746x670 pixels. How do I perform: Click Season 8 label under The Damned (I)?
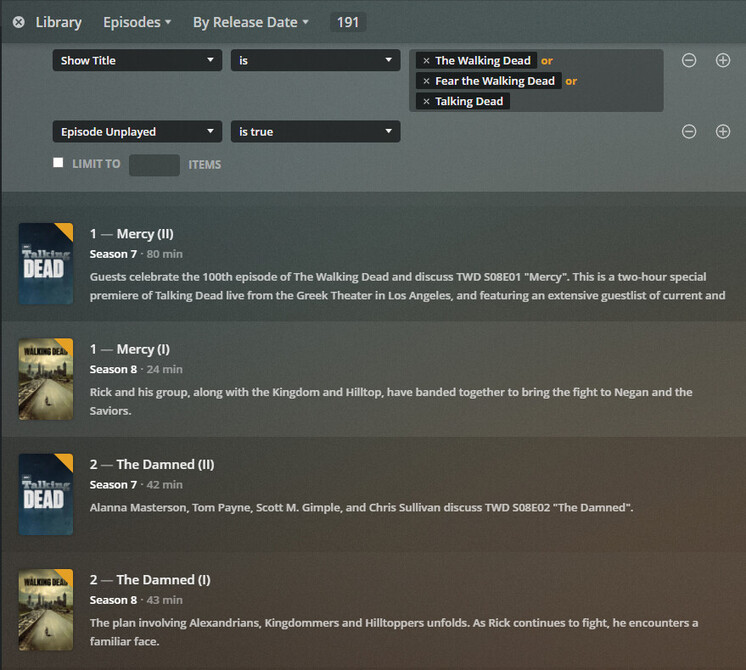(x=113, y=600)
